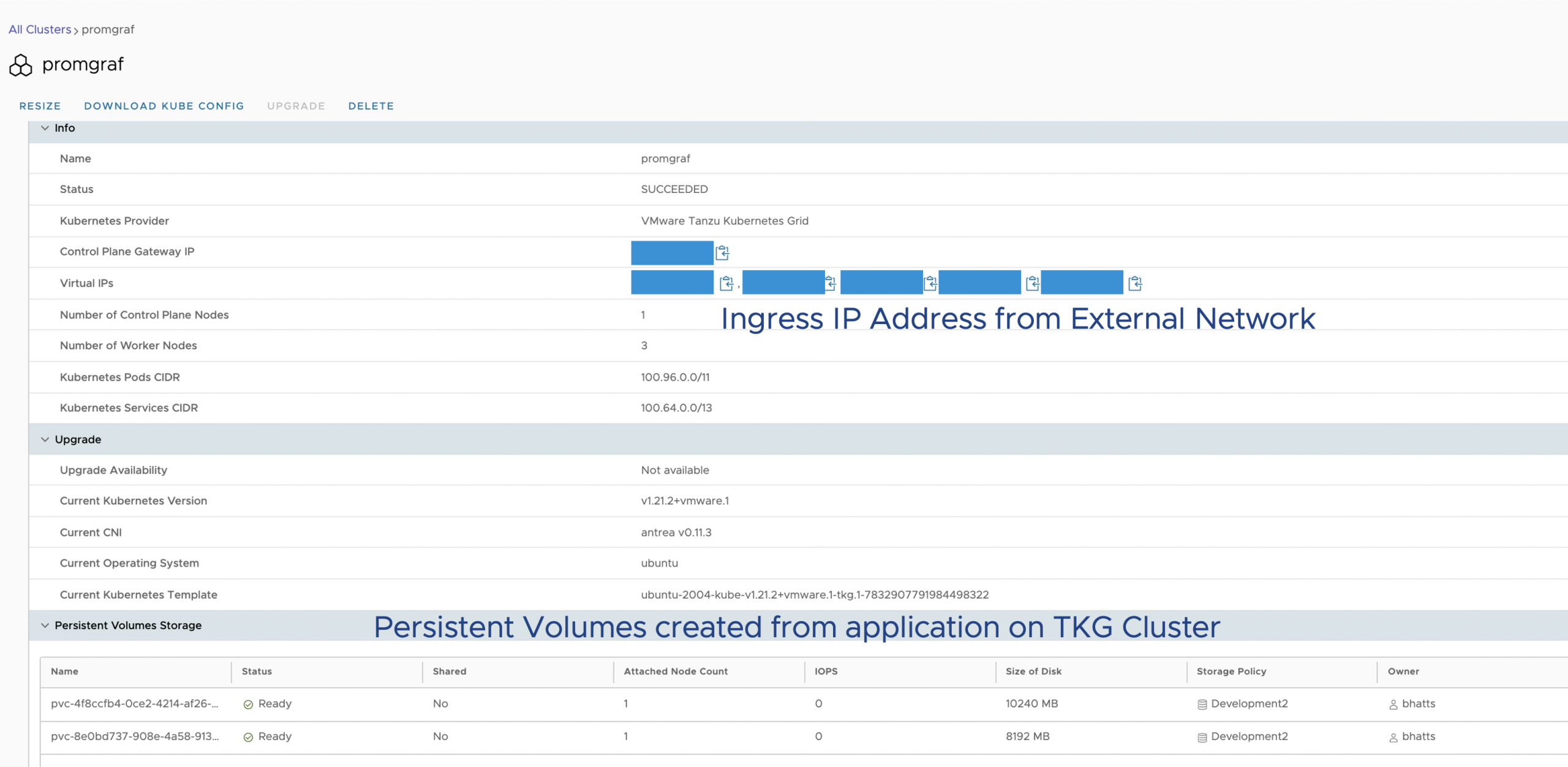
Task: Click the RESIZE action
Action: click(x=40, y=106)
